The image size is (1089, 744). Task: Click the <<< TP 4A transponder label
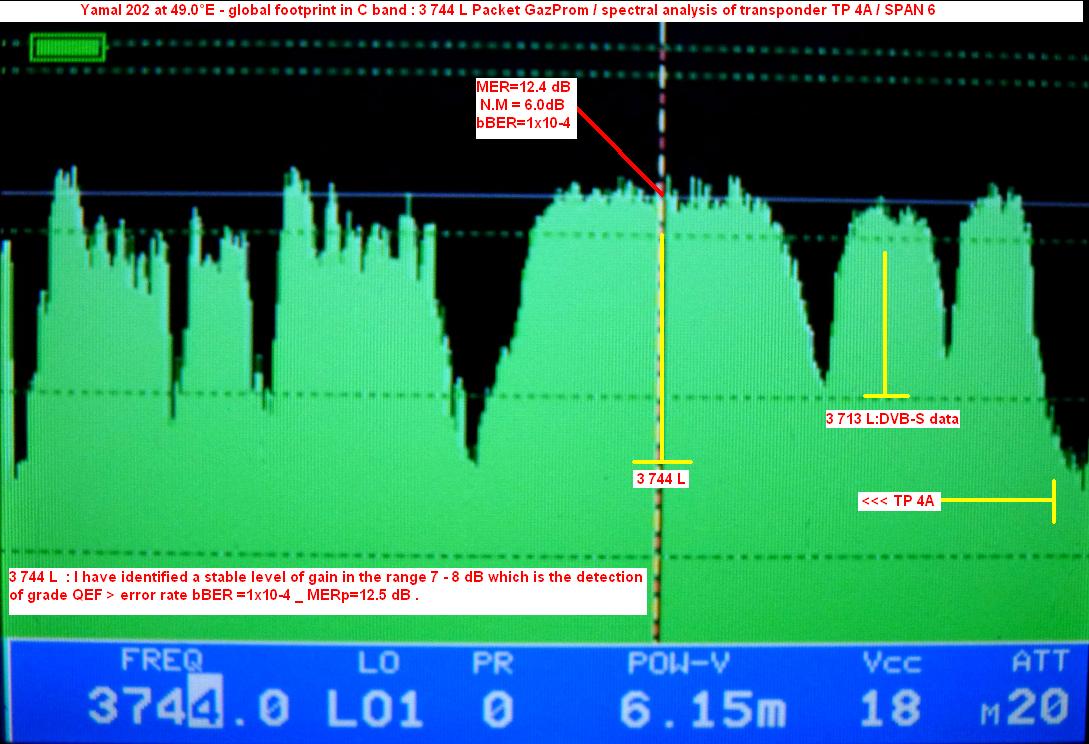[x=898, y=501]
